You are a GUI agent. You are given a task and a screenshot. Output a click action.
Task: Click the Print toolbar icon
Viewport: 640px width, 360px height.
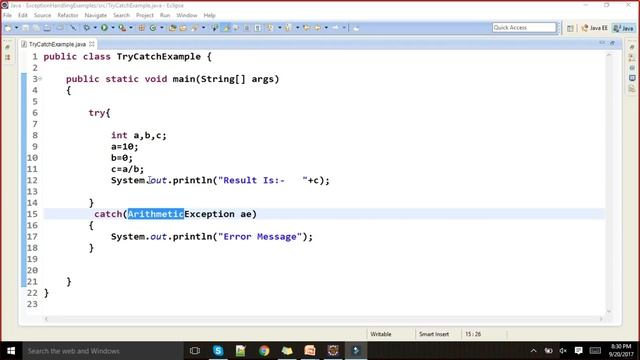[47, 28]
